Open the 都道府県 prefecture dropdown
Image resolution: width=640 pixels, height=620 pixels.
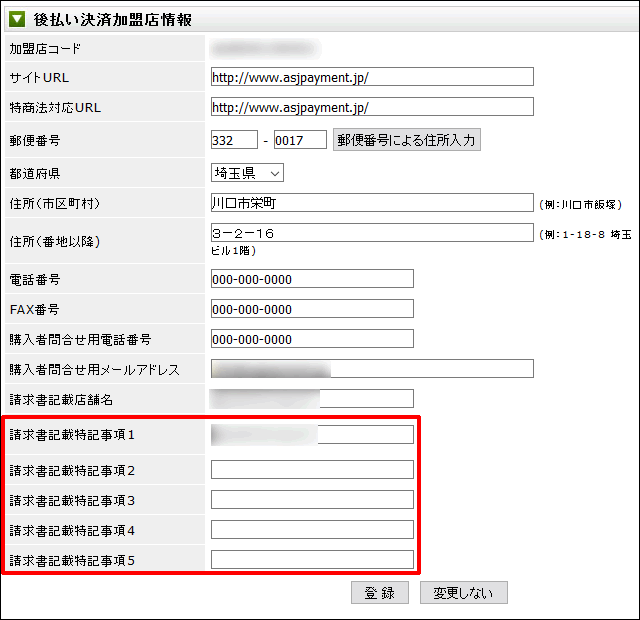(x=247, y=173)
